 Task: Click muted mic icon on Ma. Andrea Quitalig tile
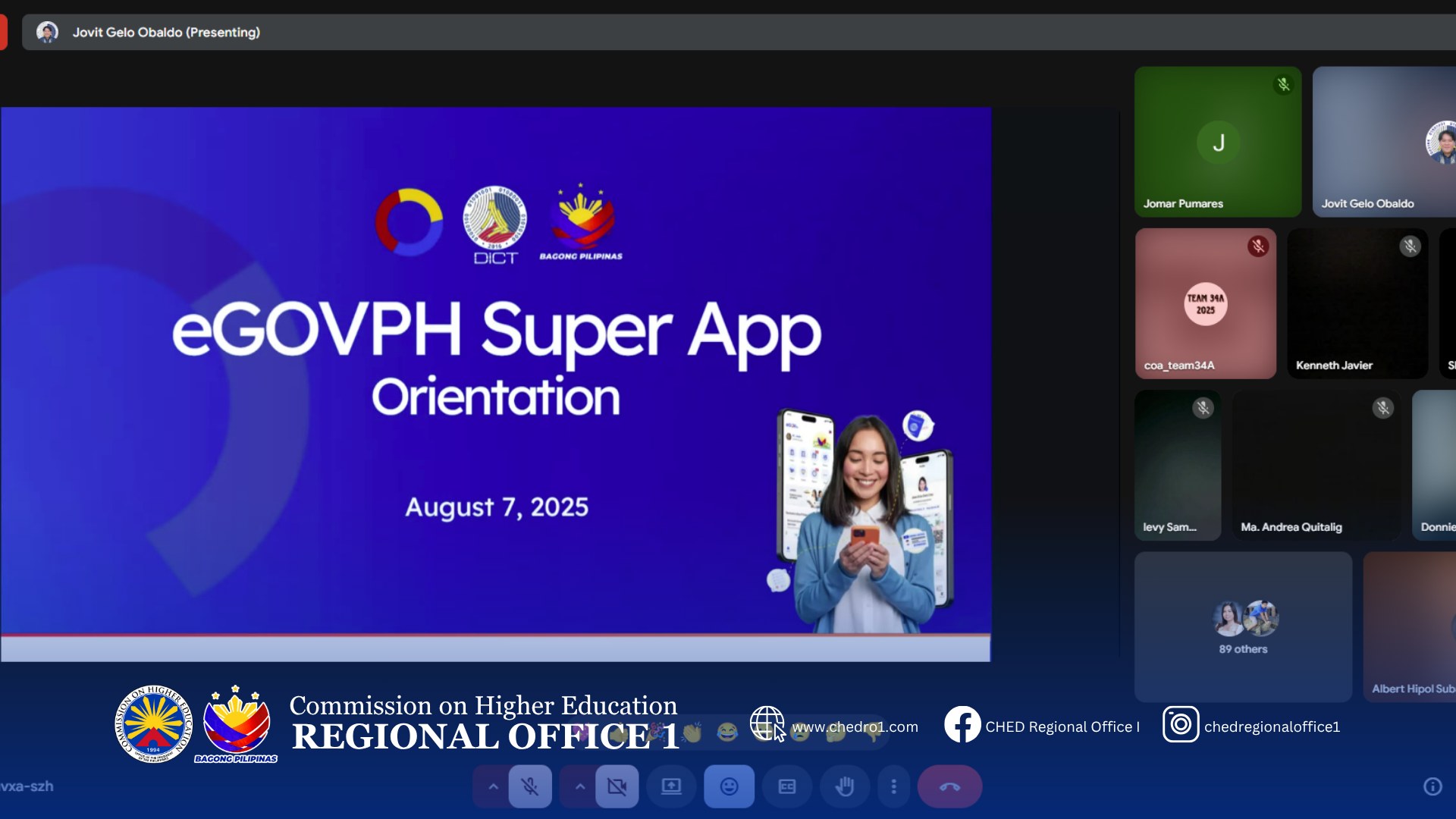pos(1382,408)
